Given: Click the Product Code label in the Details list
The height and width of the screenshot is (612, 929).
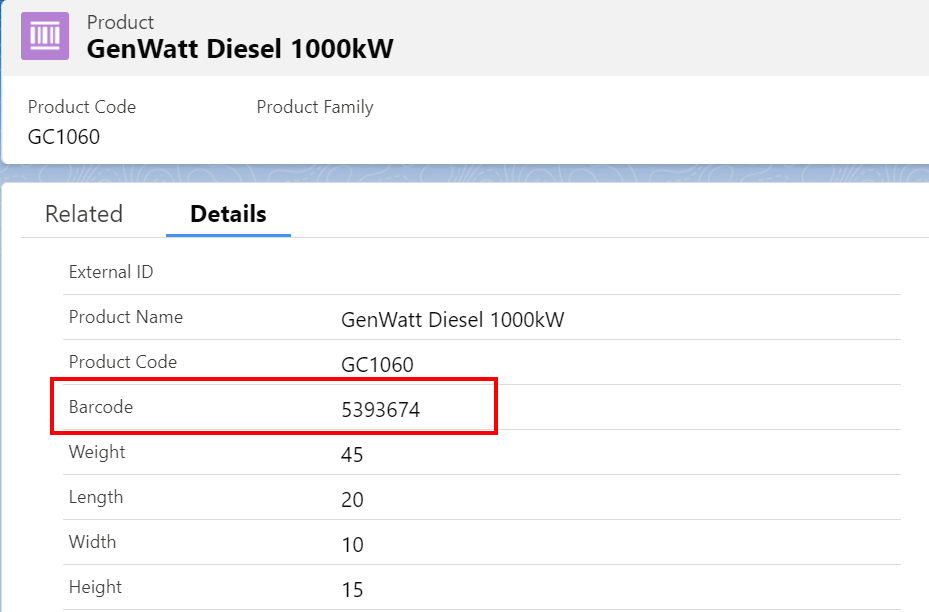Looking at the screenshot, I should tap(123, 362).
